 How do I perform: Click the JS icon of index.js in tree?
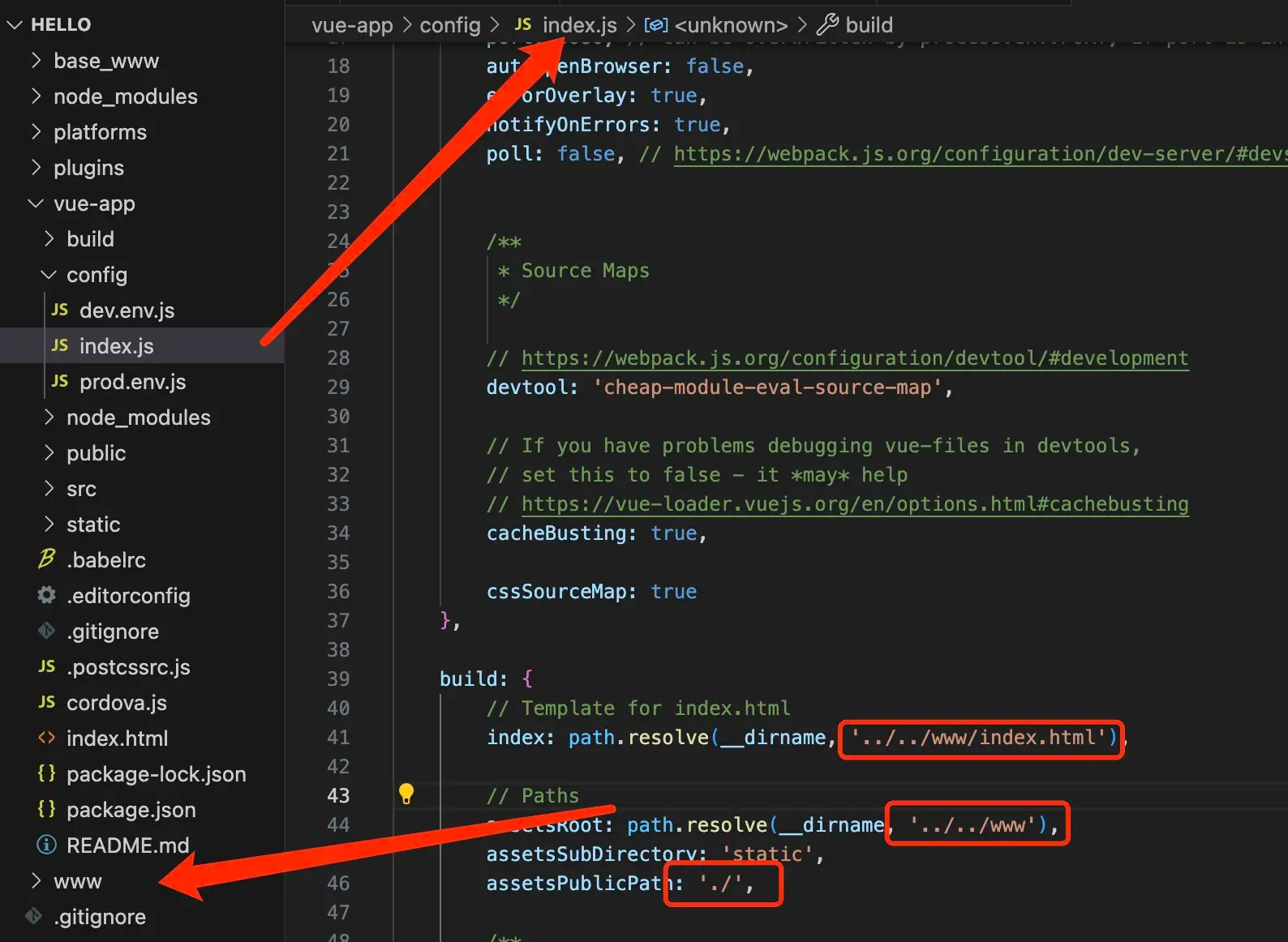(x=59, y=345)
